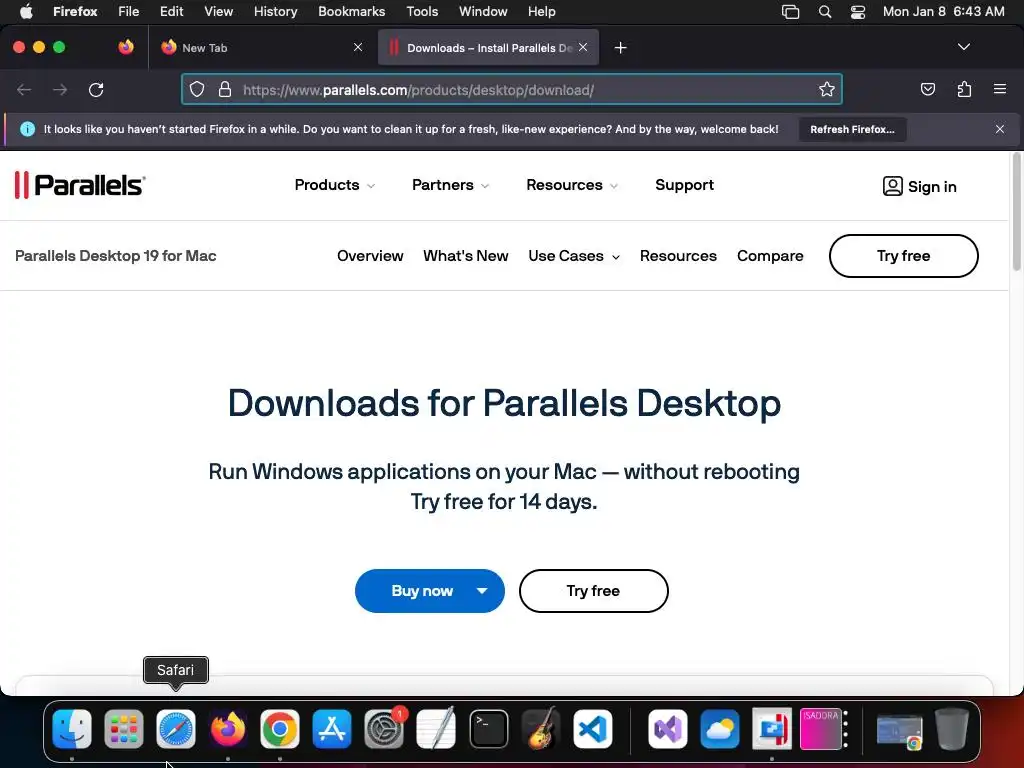Screen dimensions: 1024x768
Task: Click the Firefox icon in the Dock
Action: (x=228, y=729)
